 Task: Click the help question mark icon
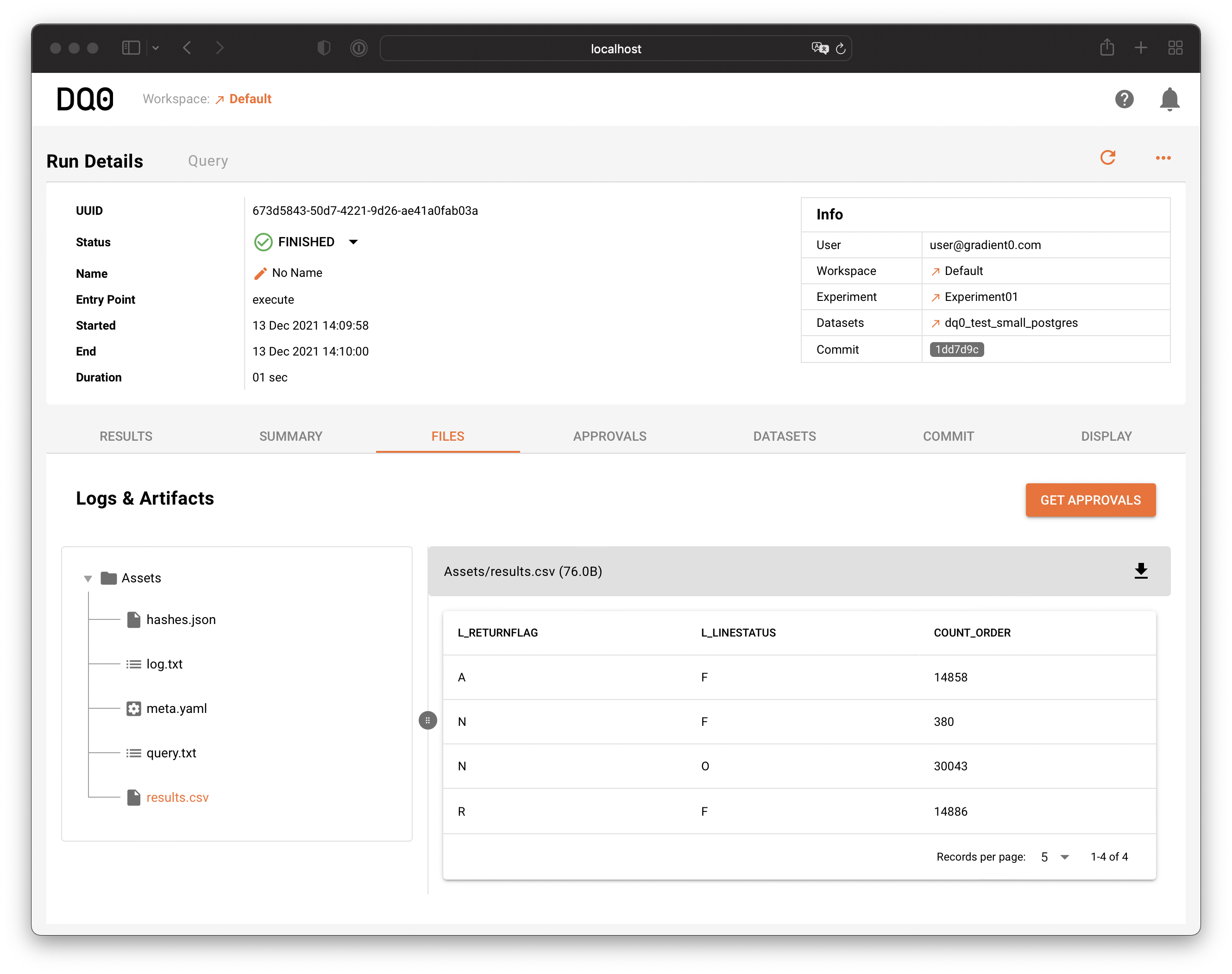1124,99
